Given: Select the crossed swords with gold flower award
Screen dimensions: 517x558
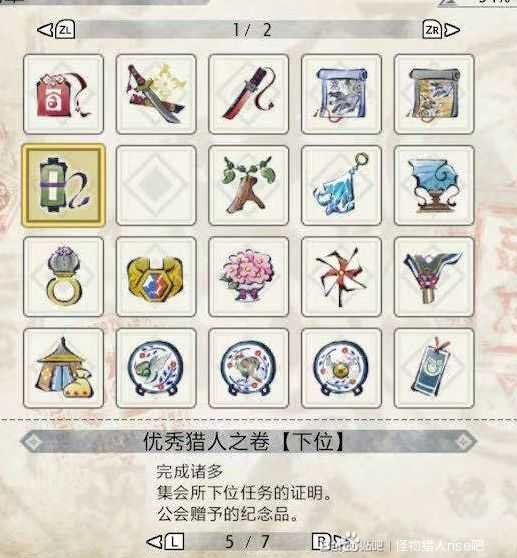Looking at the screenshot, I should click(x=156, y=94).
